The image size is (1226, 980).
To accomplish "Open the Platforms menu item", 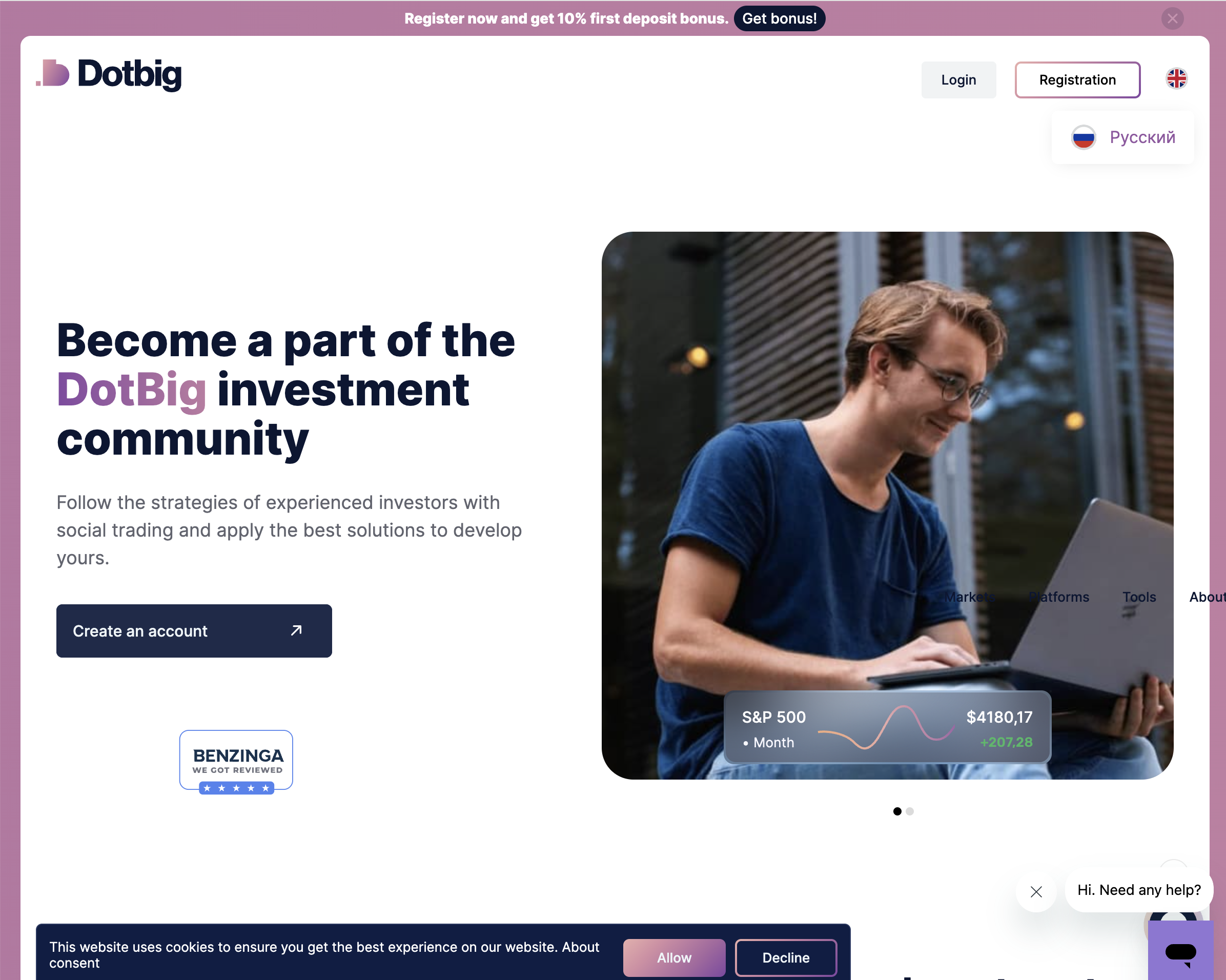I will pyautogui.click(x=1058, y=597).
